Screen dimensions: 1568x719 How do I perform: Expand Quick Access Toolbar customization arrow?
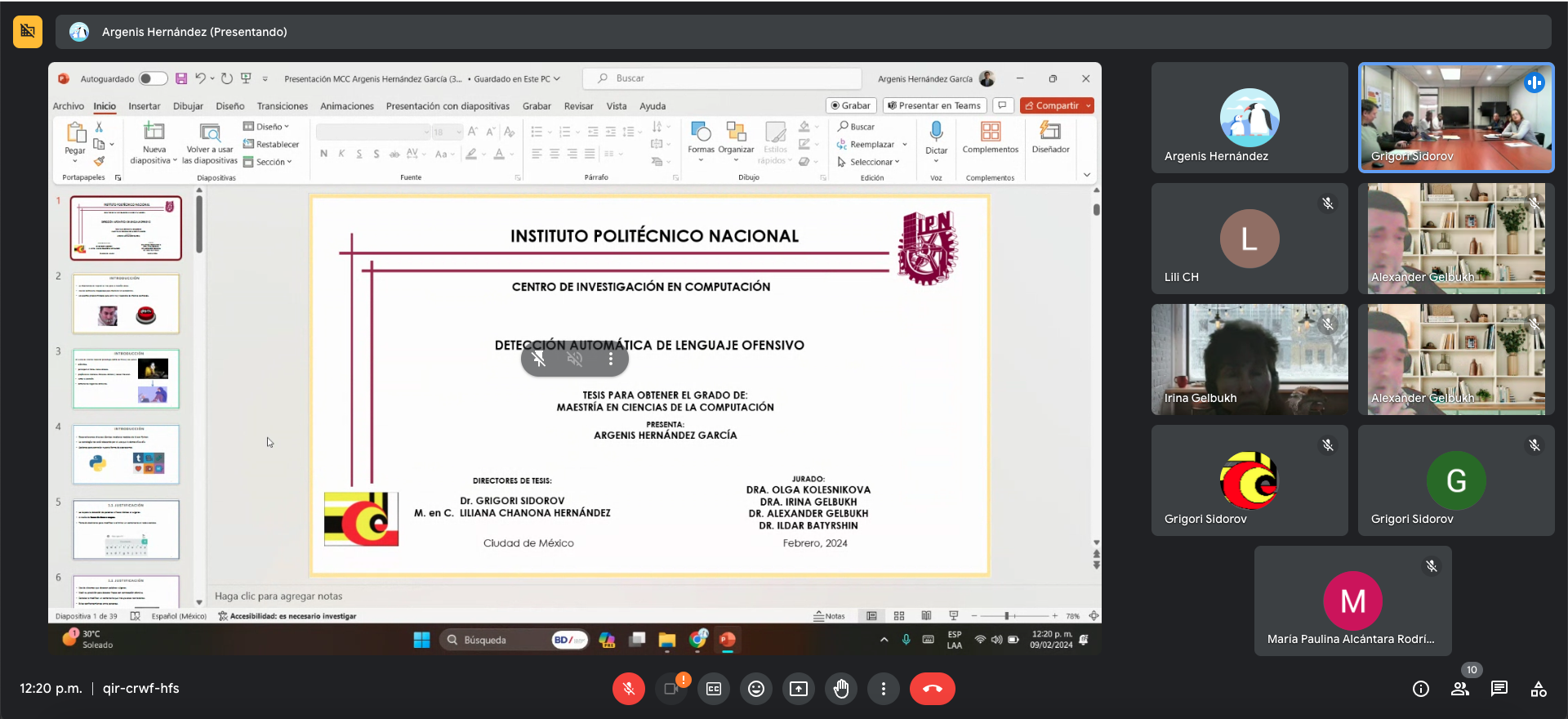click(265, 79)
